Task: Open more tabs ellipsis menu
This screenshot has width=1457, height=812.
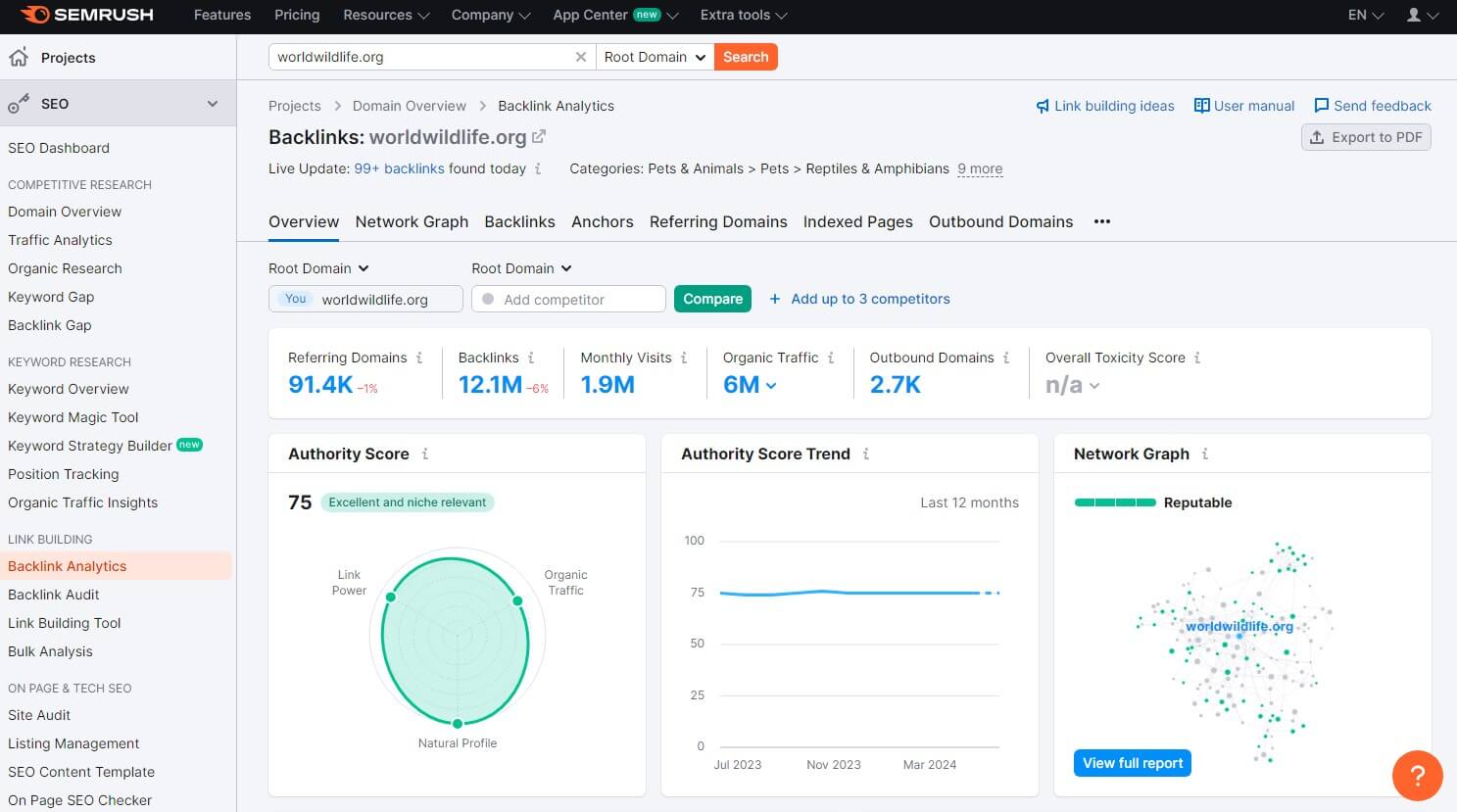Action: coord(1102,221)
